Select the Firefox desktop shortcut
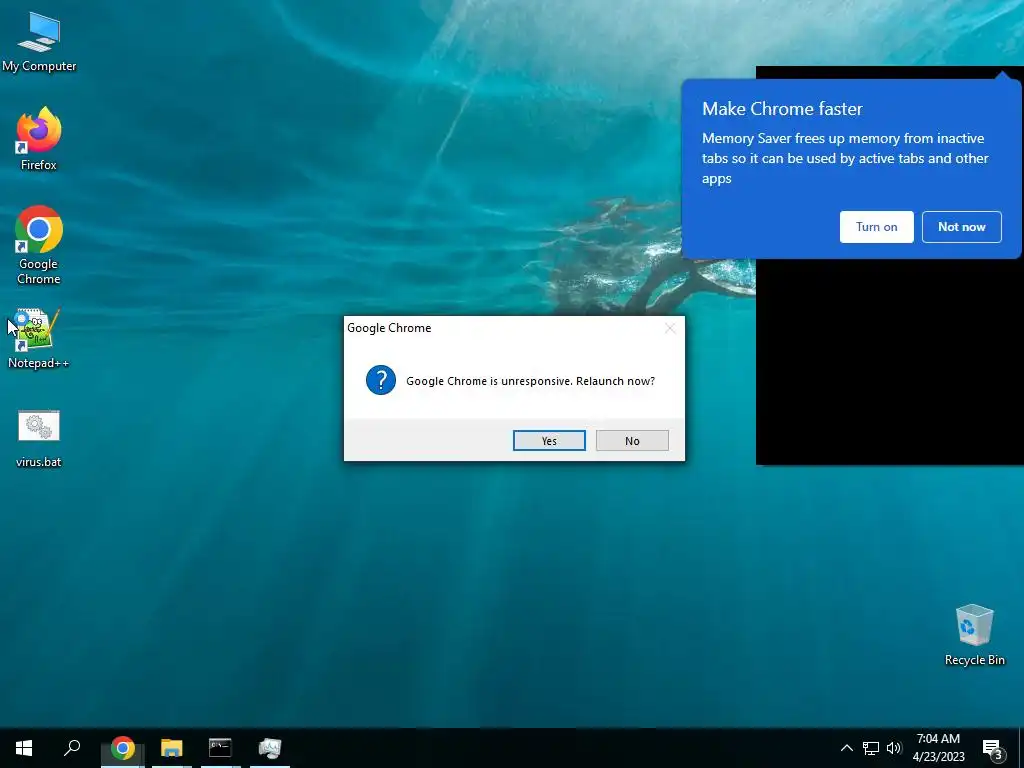The width and height of the screenshot is (1024, 768). tap(39, 138)
